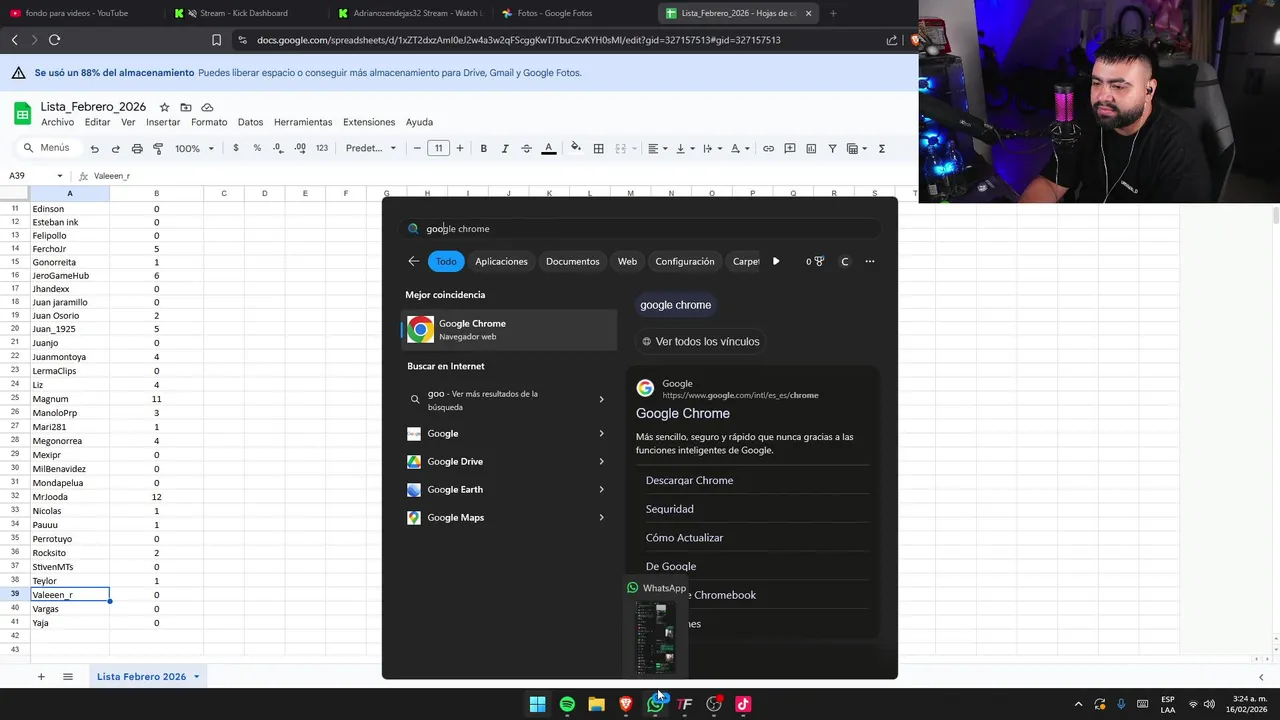The width and height of the screenshot is (1280, 720).
Task: Print the spreadsheet with the printer icon
Action: tap(137, 148)
